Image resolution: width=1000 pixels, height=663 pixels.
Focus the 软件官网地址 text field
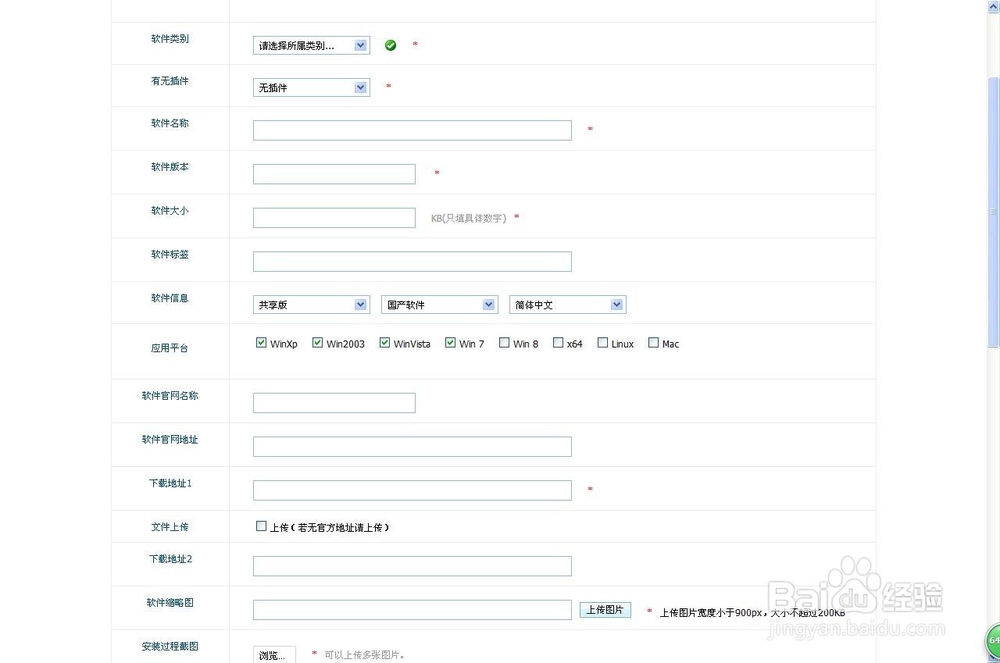point(412,446)
